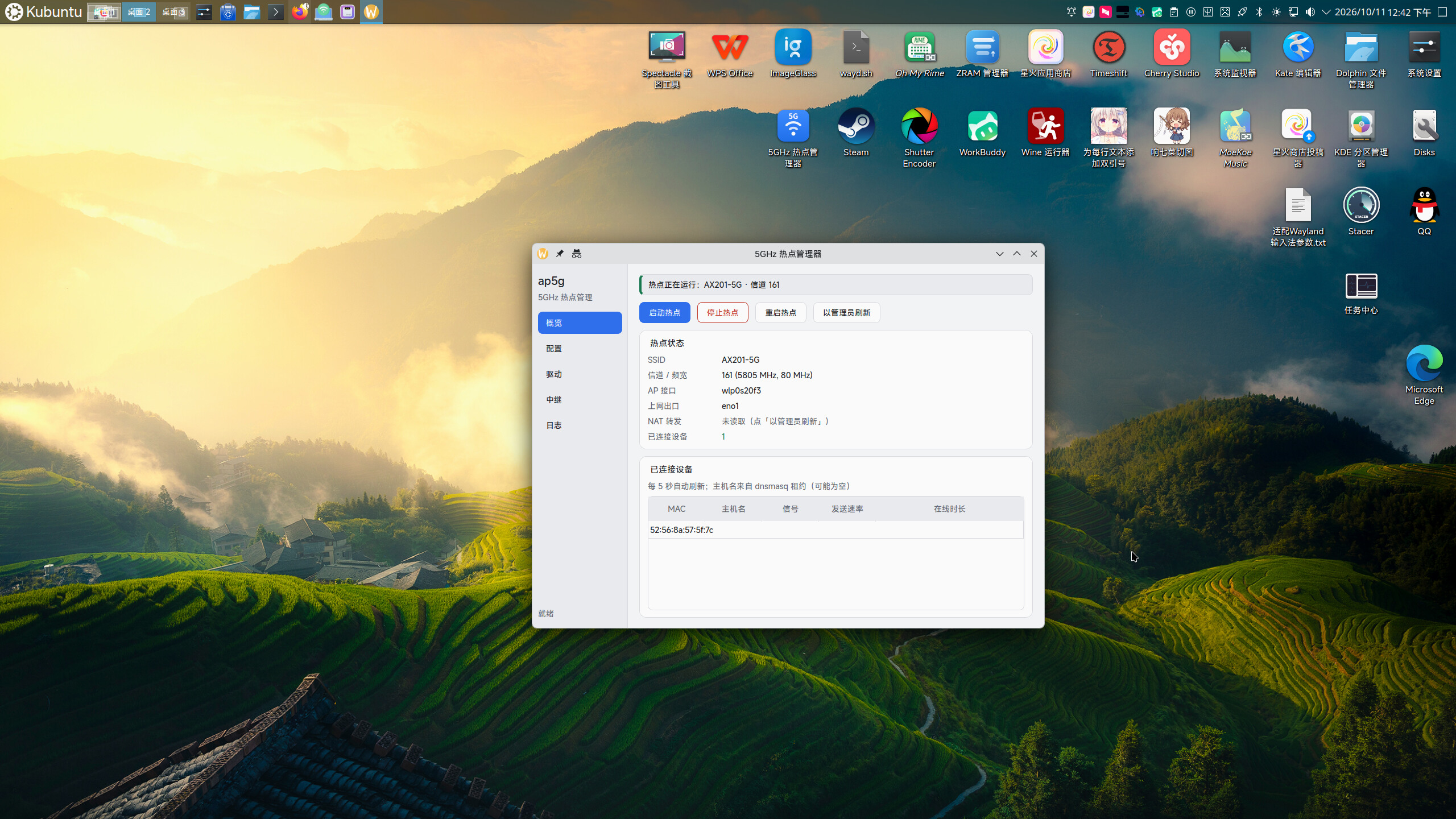Show the 日志 sidebar tab
This screenshot has height=819, width=1456.
pos(580,425)
